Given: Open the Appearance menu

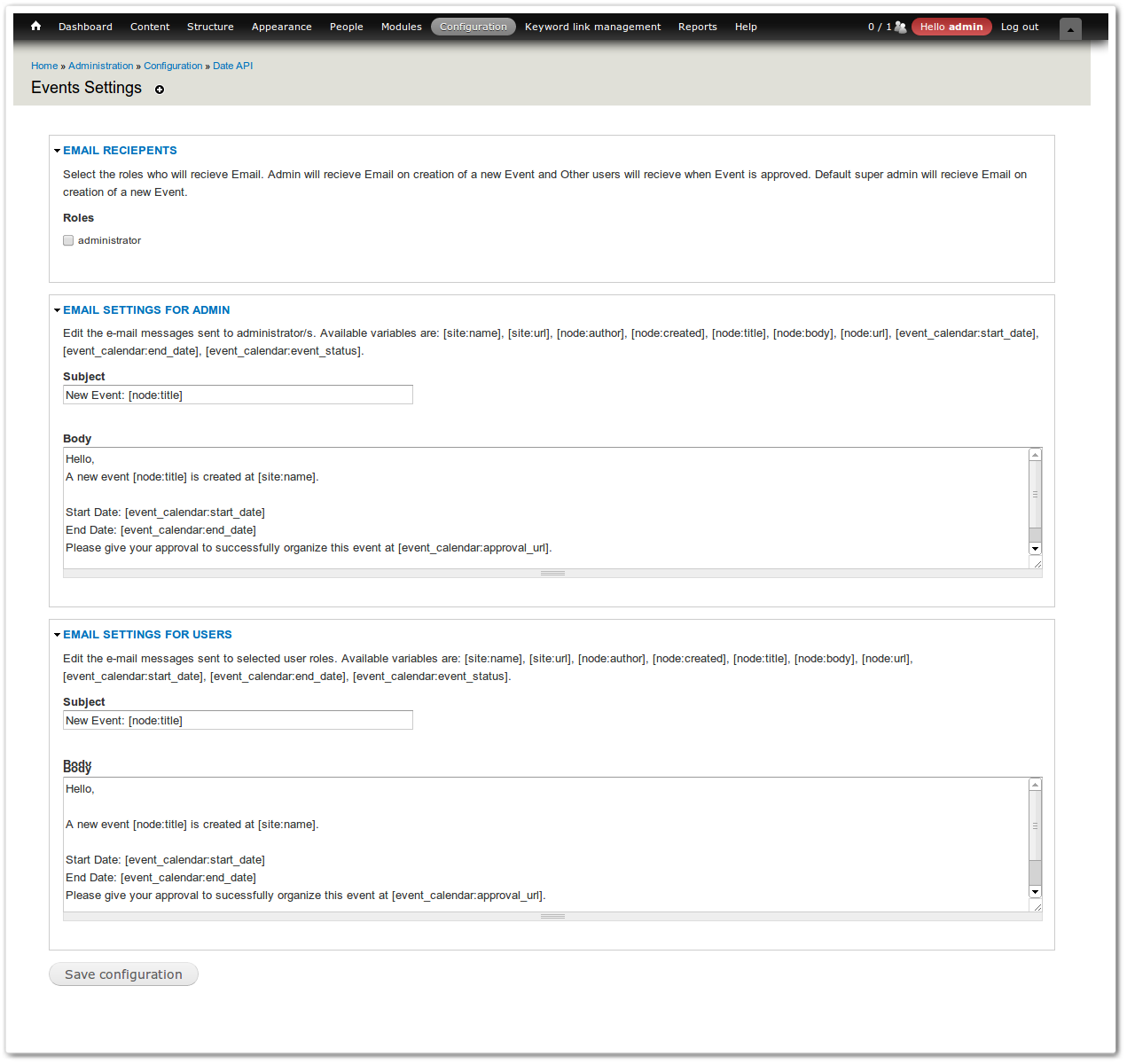Looking at the screenshot, I should [281, 27].
